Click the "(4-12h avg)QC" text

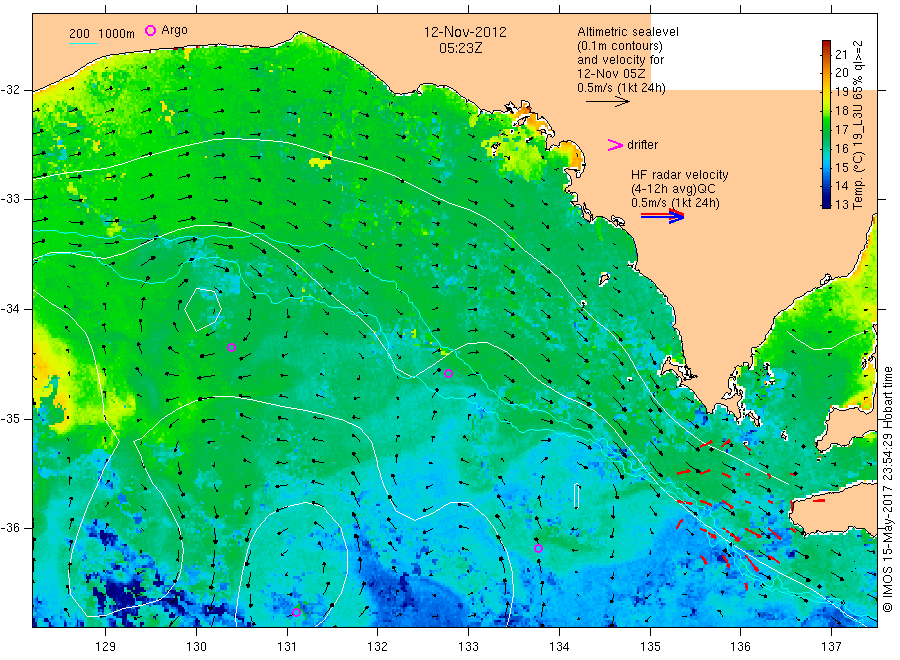[x=673, y=189]
